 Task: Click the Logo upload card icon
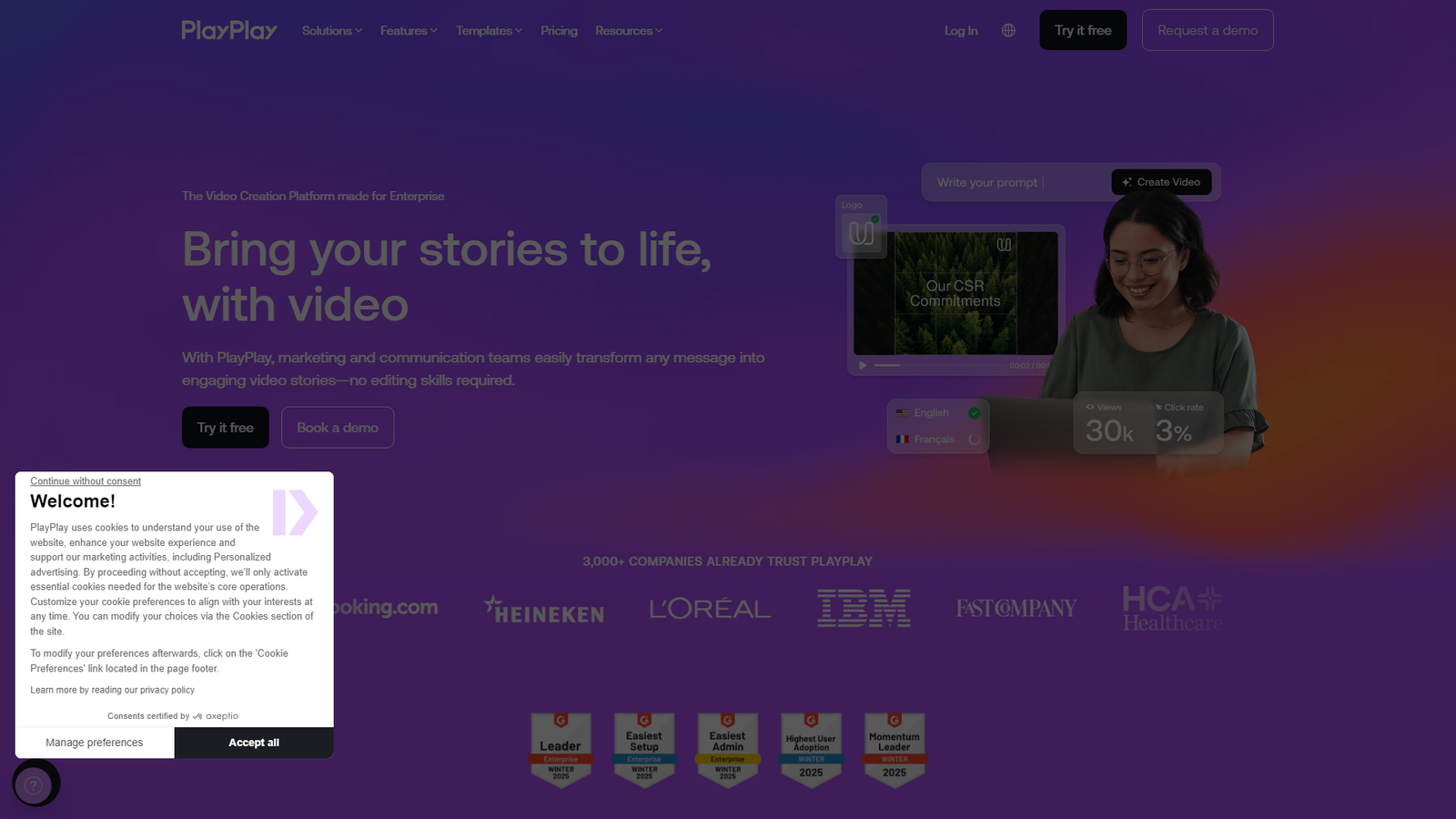pos(861,234)
